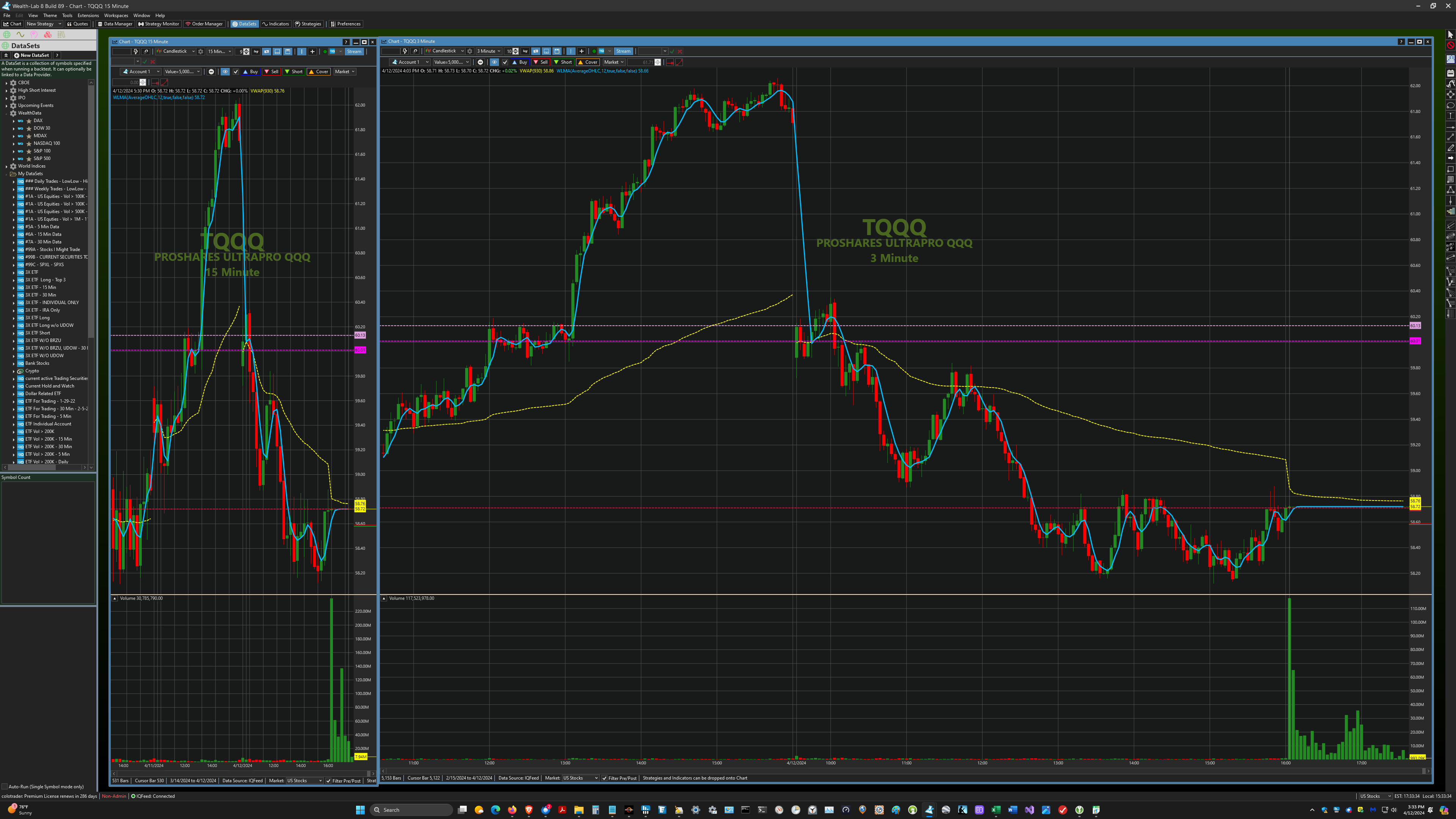Toggle eye visibility in 15 Minute chart
This screenshot has height=819, width=1456.
click(225, 72)
